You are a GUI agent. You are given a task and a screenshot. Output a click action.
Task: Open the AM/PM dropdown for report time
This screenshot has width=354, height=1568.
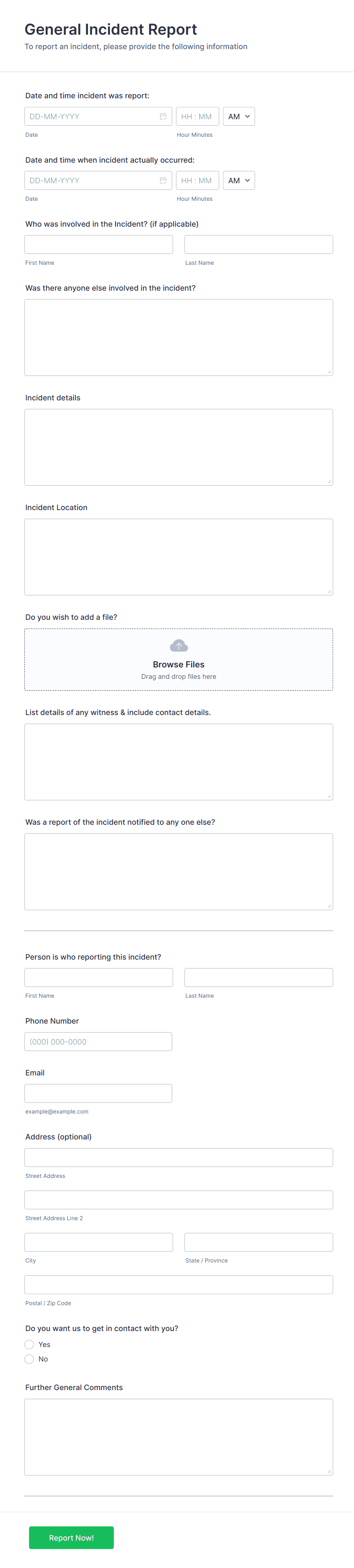[x=238, y=116]
